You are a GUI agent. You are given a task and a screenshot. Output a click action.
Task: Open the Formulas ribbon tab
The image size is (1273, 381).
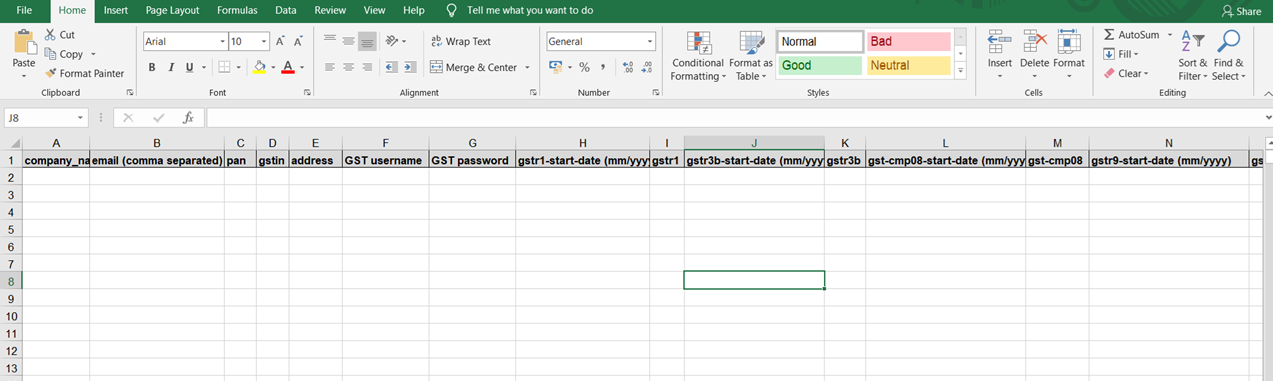237,10
